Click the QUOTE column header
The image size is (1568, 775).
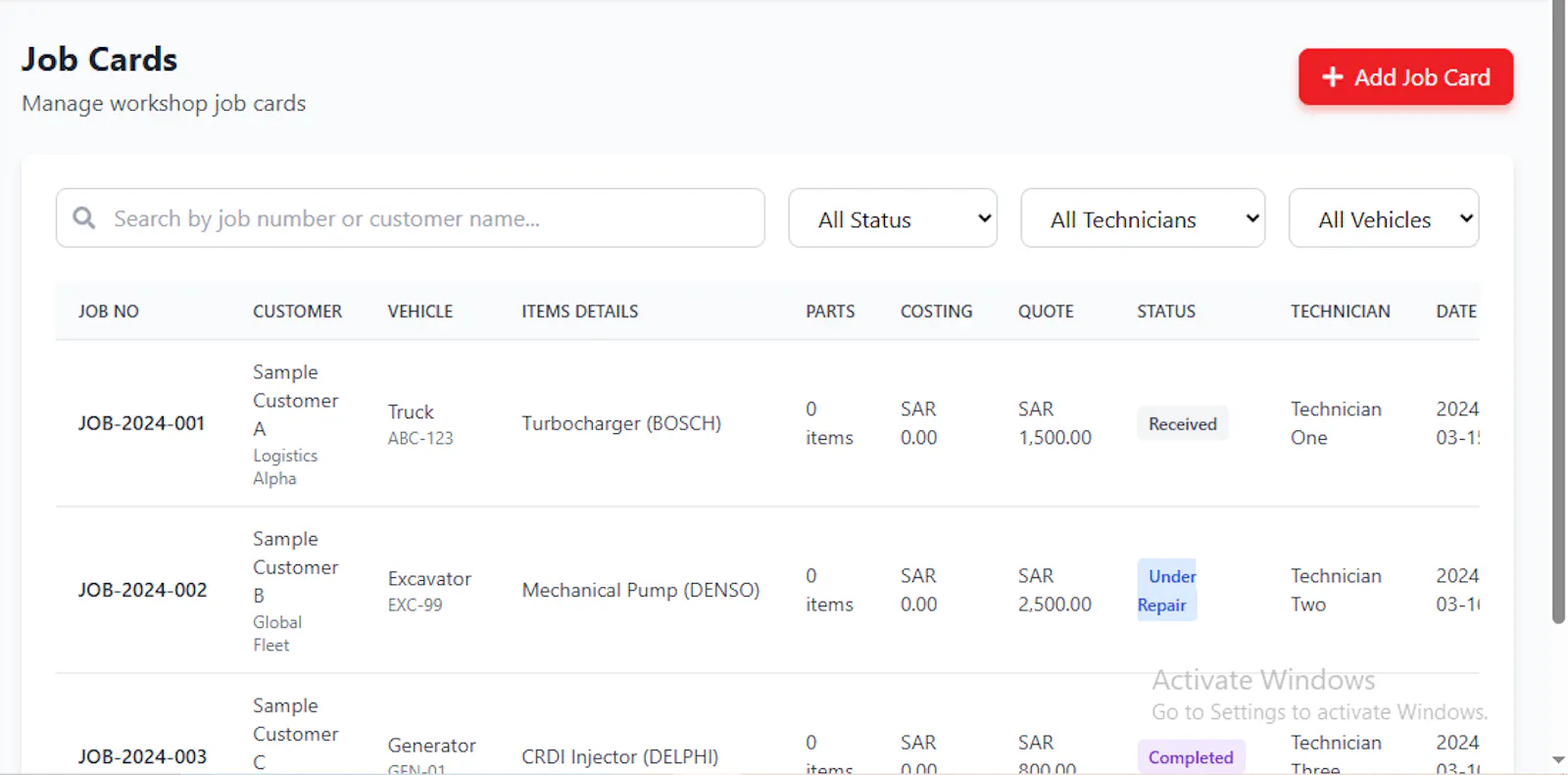tap(1046, 312)
